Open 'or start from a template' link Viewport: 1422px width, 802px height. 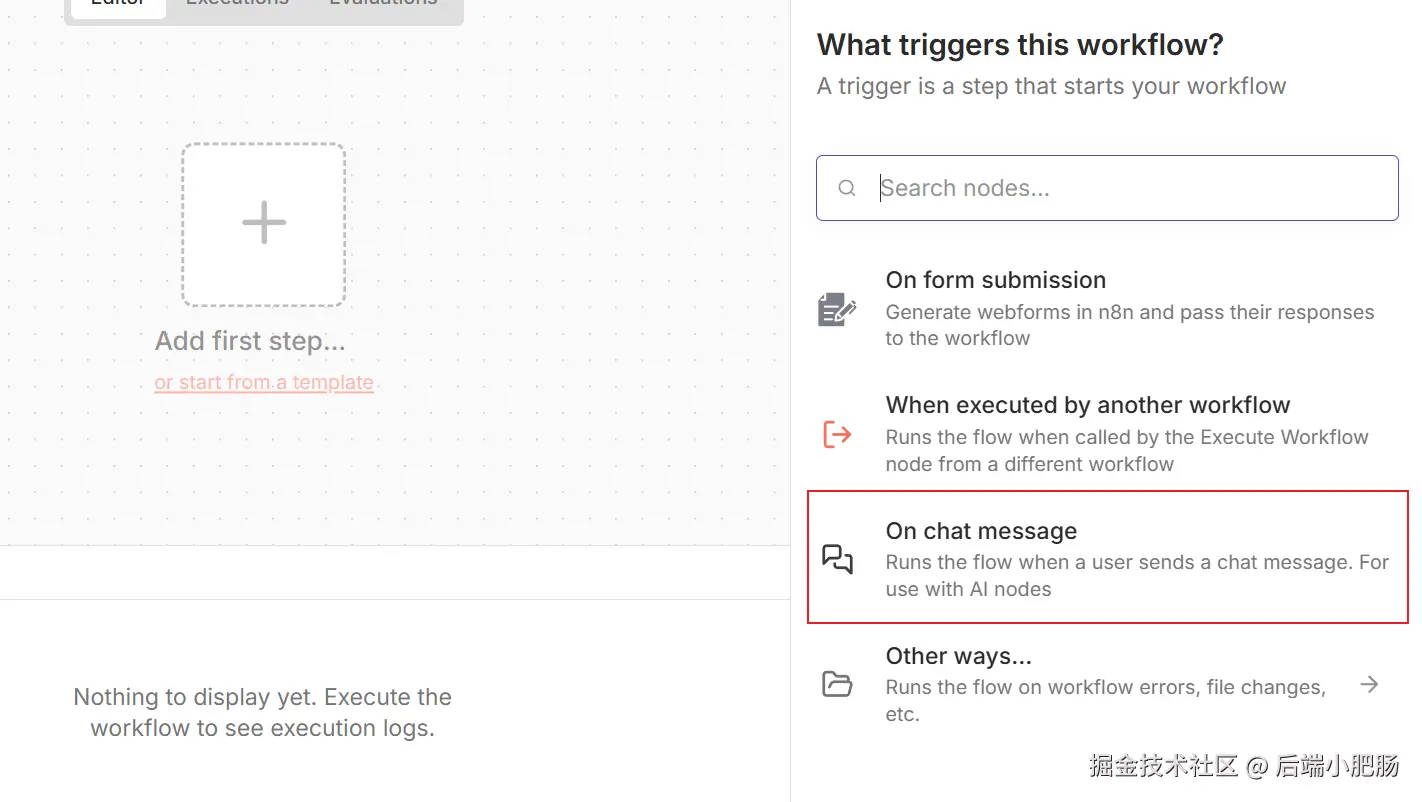pos(264,382)
